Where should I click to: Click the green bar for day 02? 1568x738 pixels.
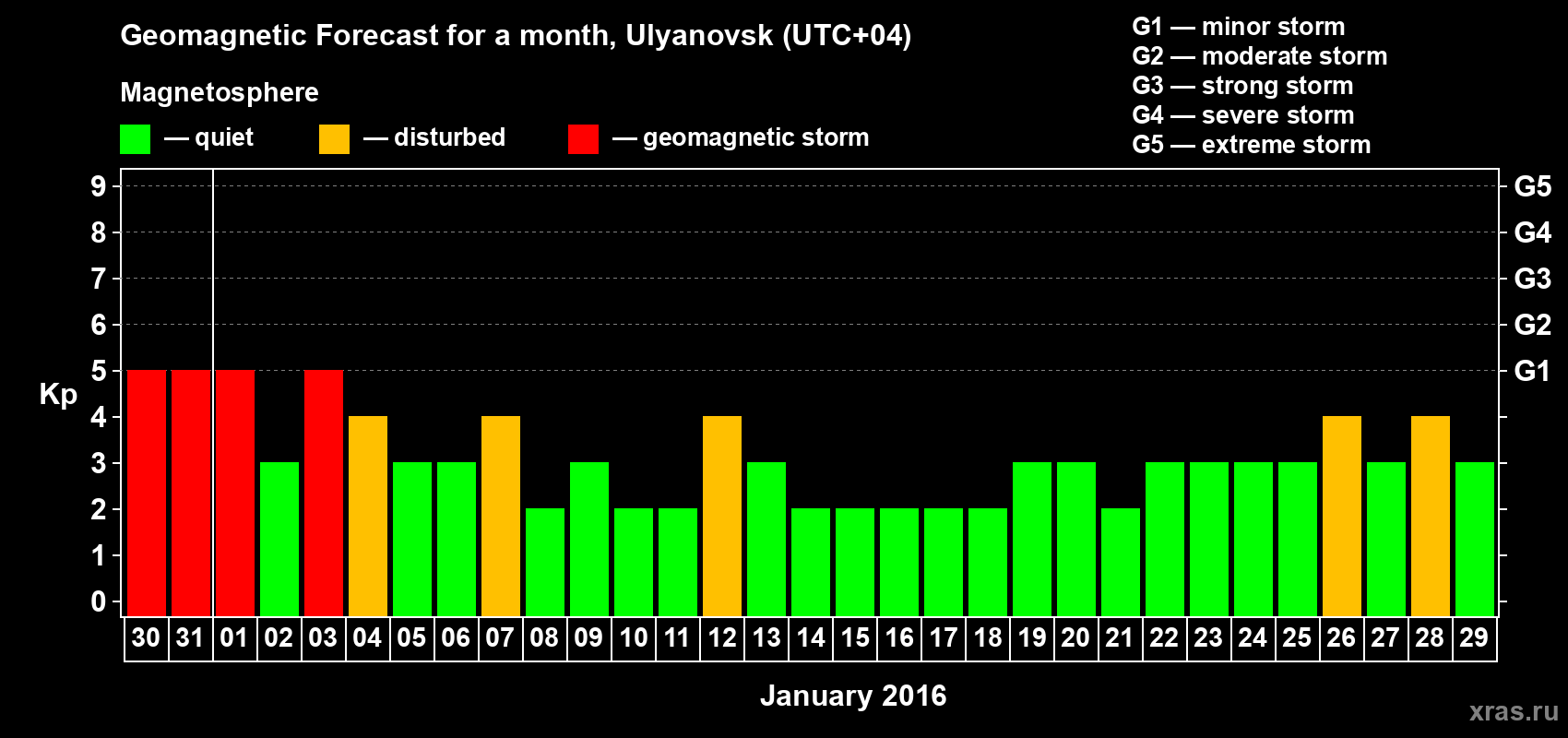(x=279, y=540)
